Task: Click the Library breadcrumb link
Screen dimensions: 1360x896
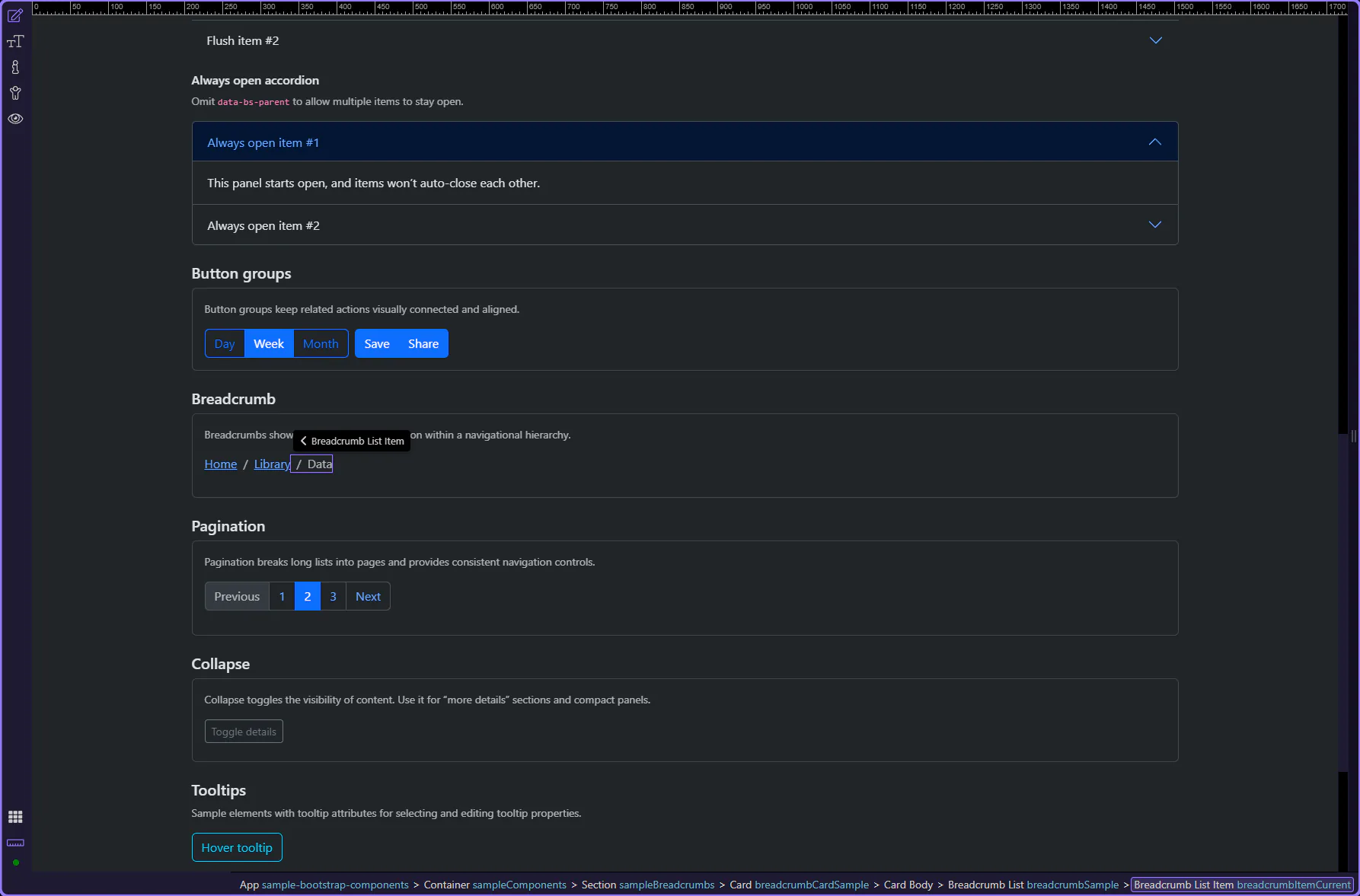Action: pos(271,464)
